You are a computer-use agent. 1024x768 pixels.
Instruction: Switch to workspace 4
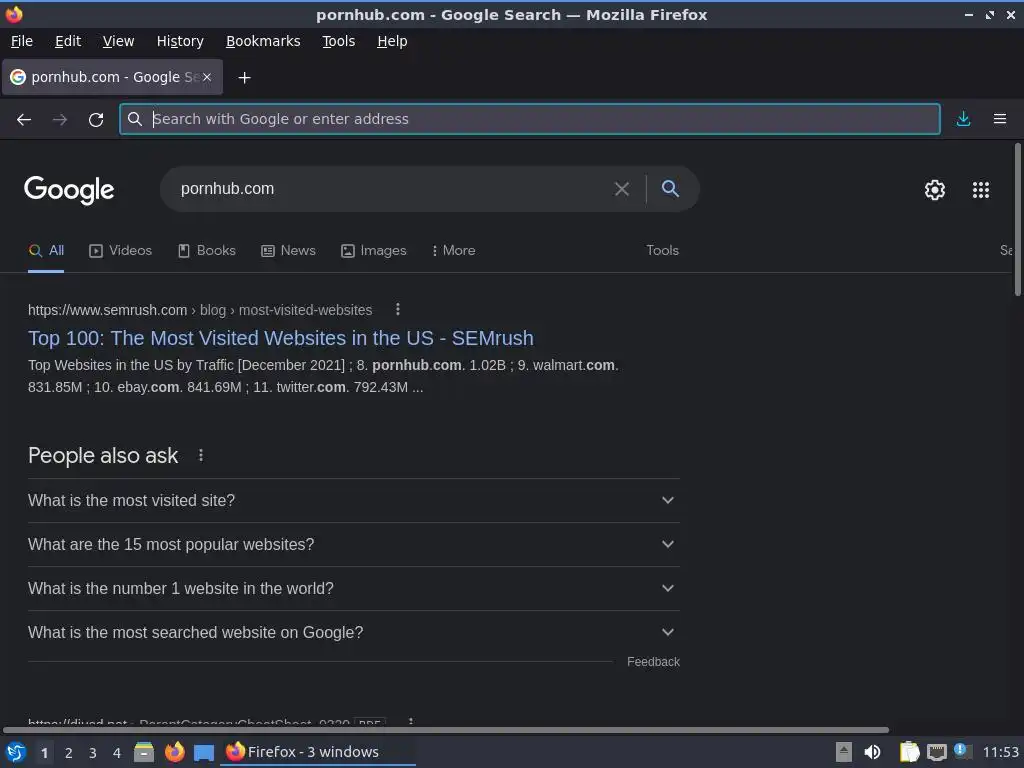(x=117, y=753)
